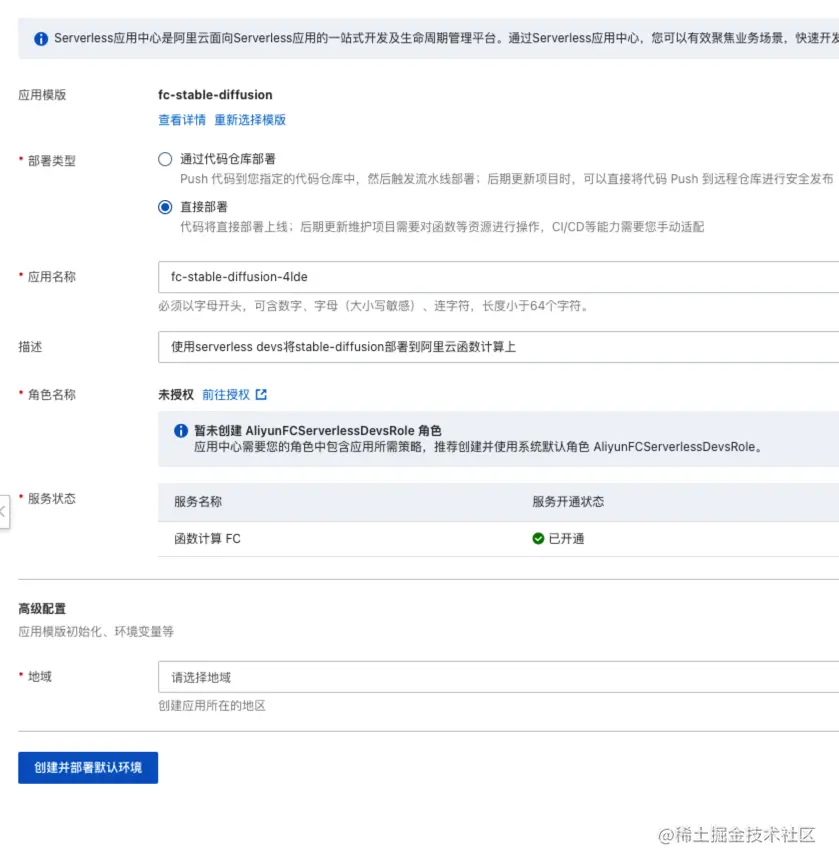Focus the 应用名称 input field

pyautogui.click(x=498, y=277)
